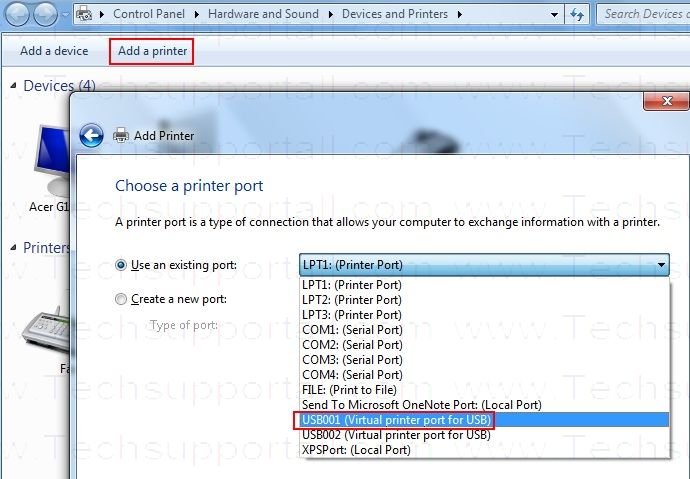Select the Acer monitor device icon
The height and width of the screenshot is (479, 690).
coord(52,161)
